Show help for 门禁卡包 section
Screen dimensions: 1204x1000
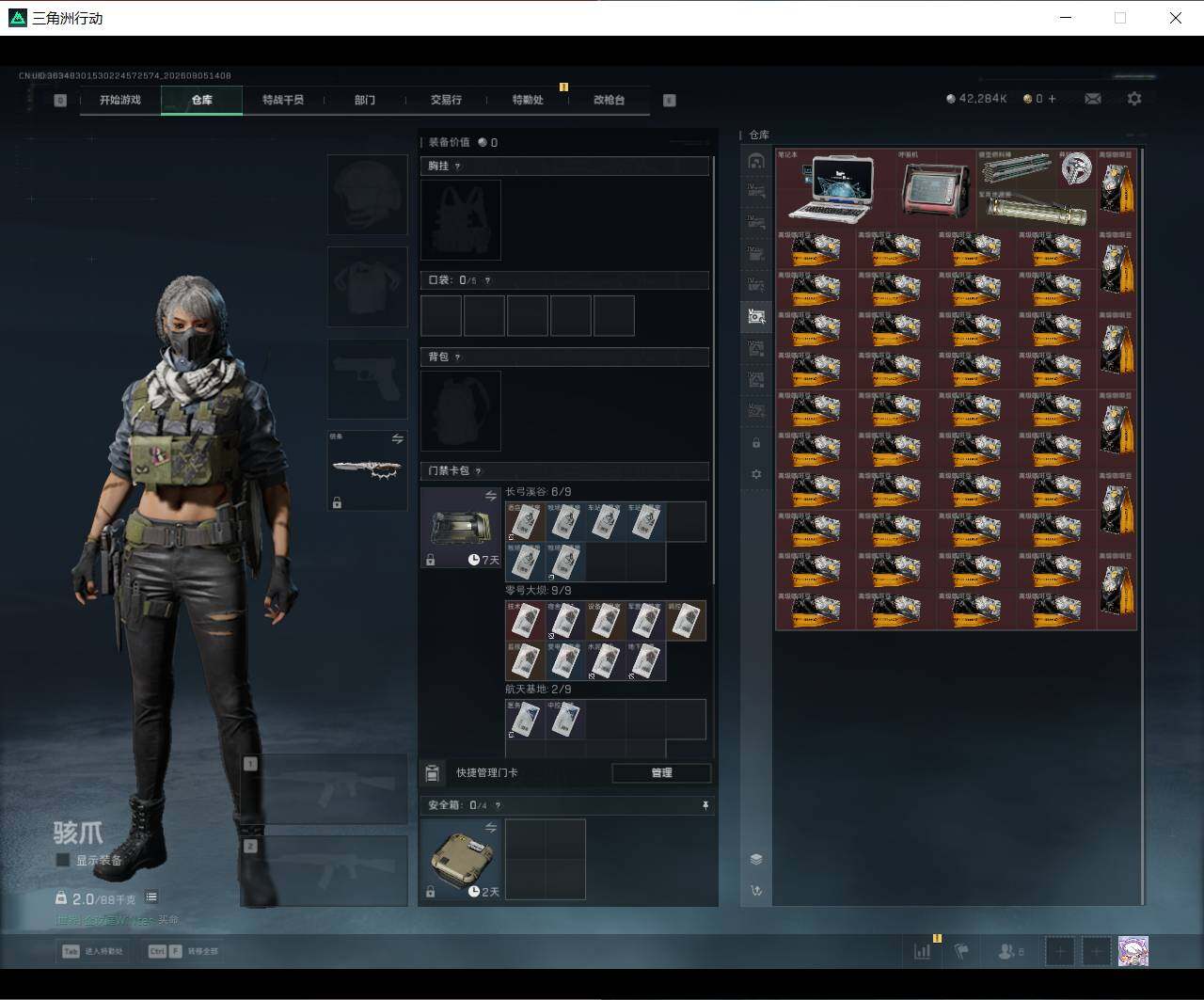[x=478, y=471]
